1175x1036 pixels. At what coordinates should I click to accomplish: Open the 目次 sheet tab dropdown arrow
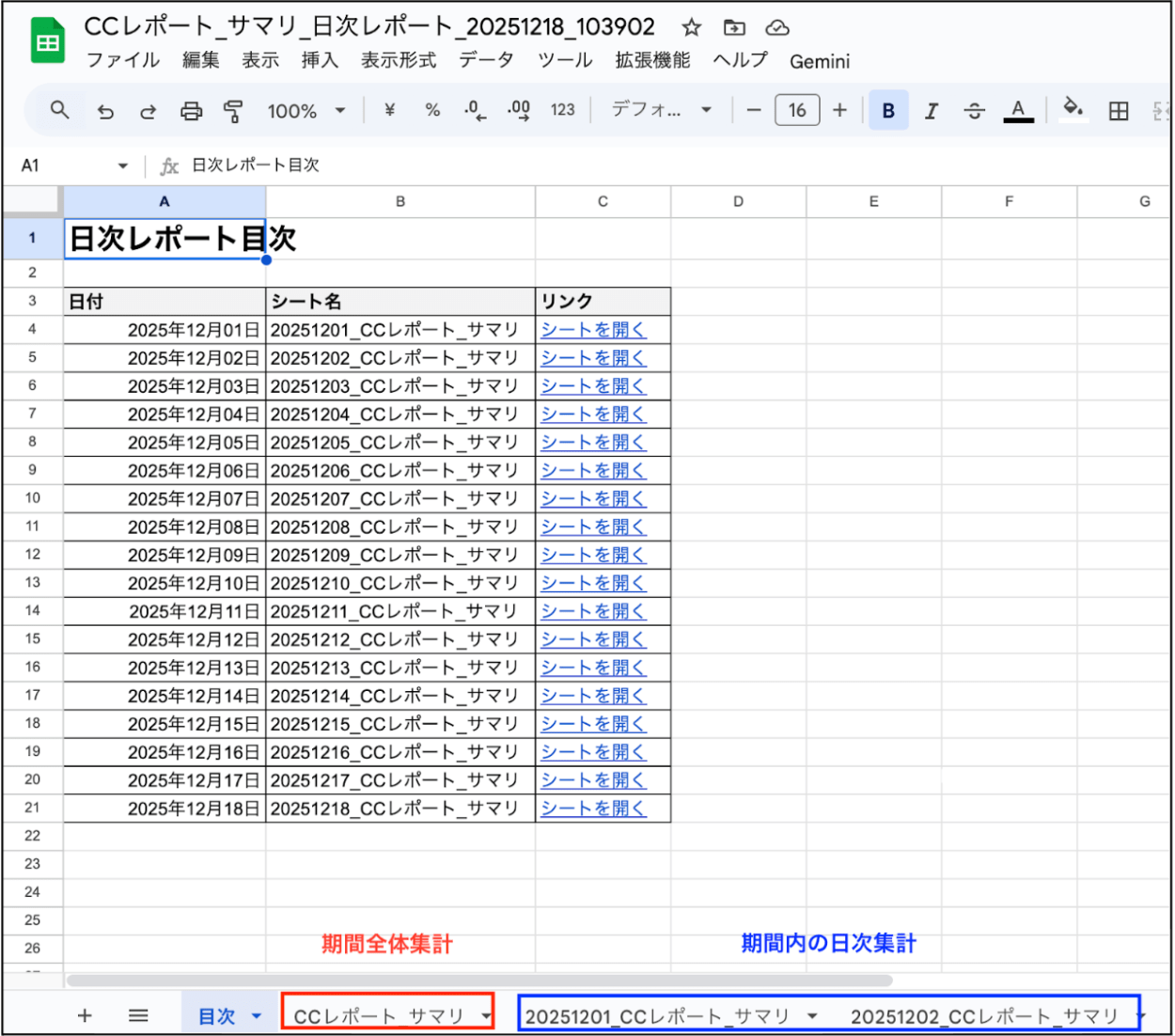(x=256, y=1015)
